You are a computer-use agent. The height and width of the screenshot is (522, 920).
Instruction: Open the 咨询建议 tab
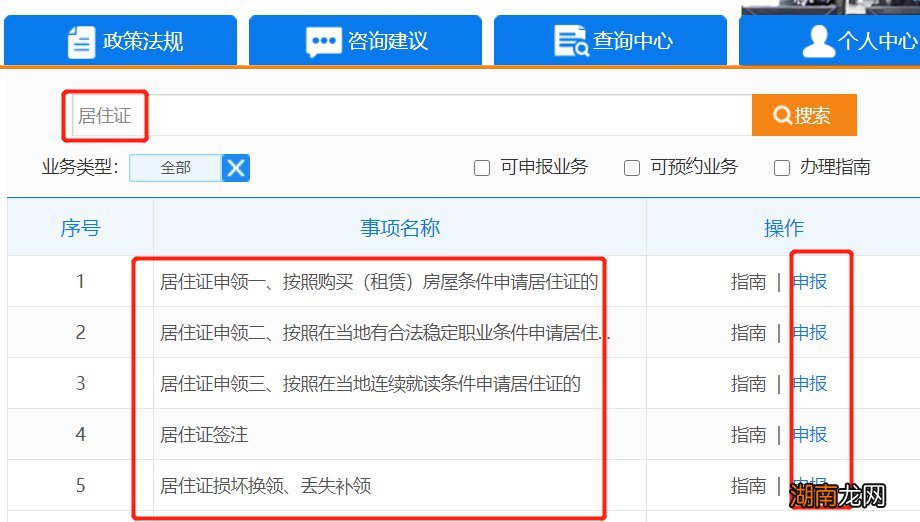pos(365,40)
